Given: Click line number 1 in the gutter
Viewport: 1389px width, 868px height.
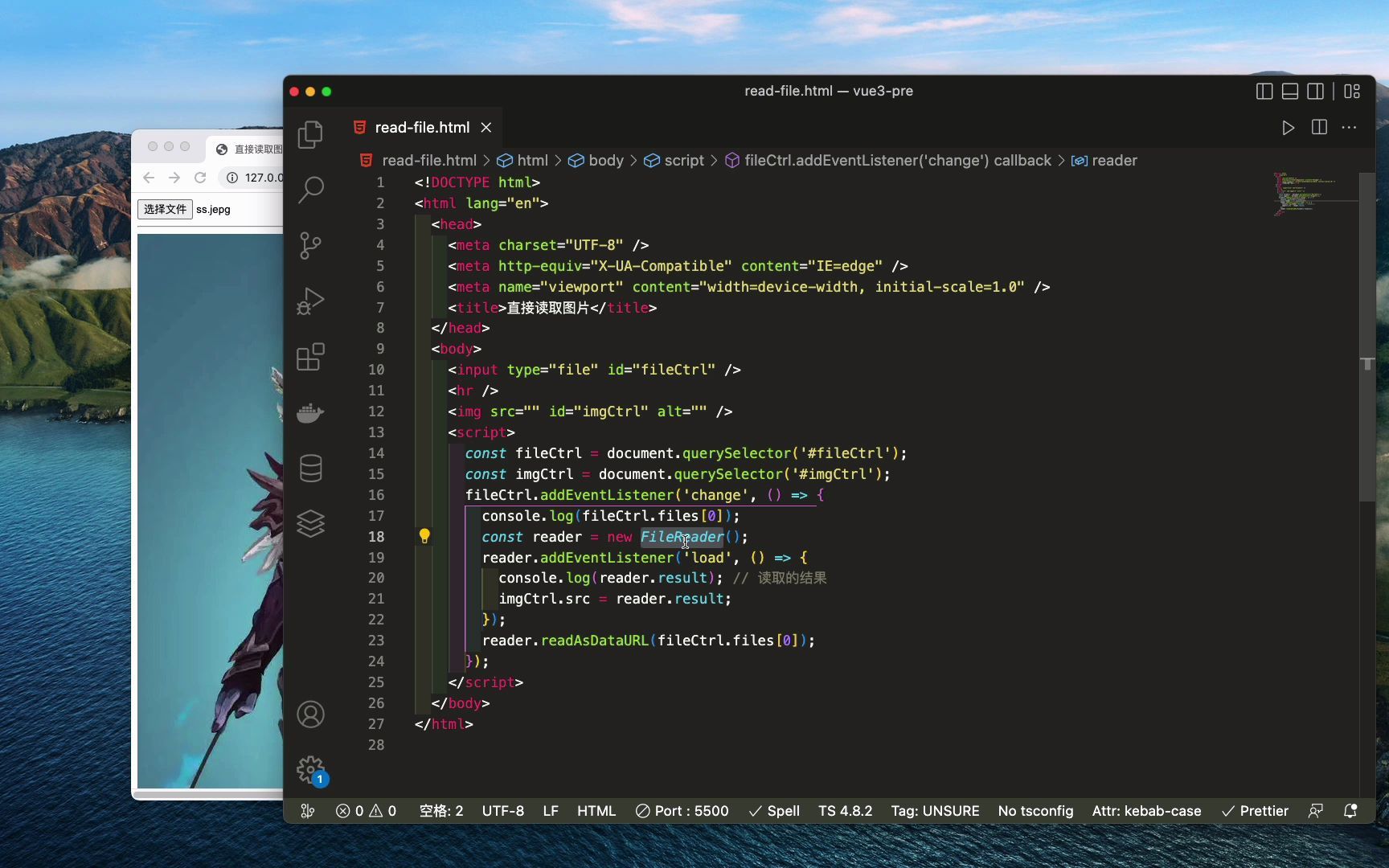Looking at the screenshot, I should [x=380, y=182].
